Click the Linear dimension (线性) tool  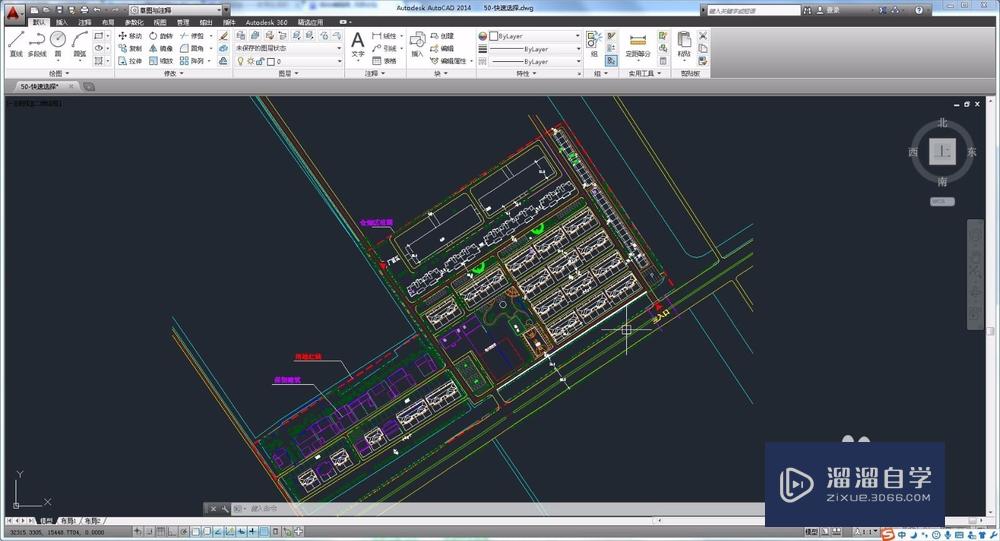point(384,36)
